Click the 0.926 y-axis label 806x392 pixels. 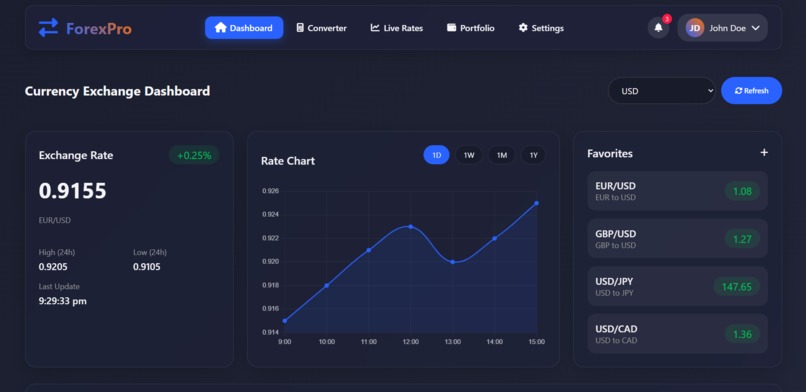click(270, 191)
